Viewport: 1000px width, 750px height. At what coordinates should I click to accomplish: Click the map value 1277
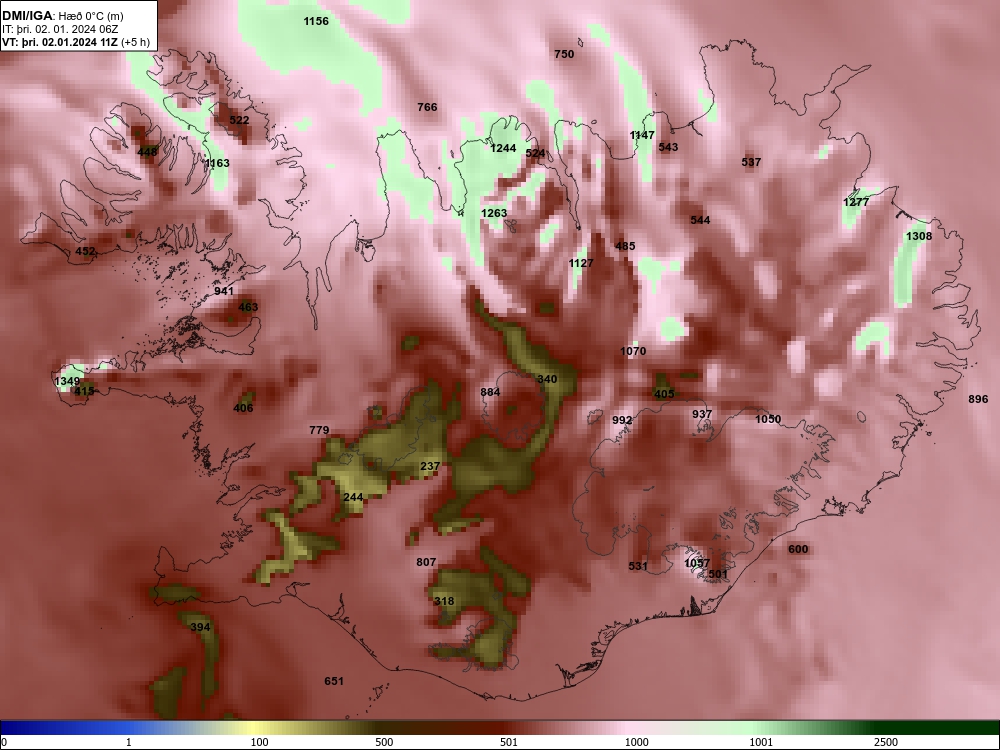click(x=856, y=202)
